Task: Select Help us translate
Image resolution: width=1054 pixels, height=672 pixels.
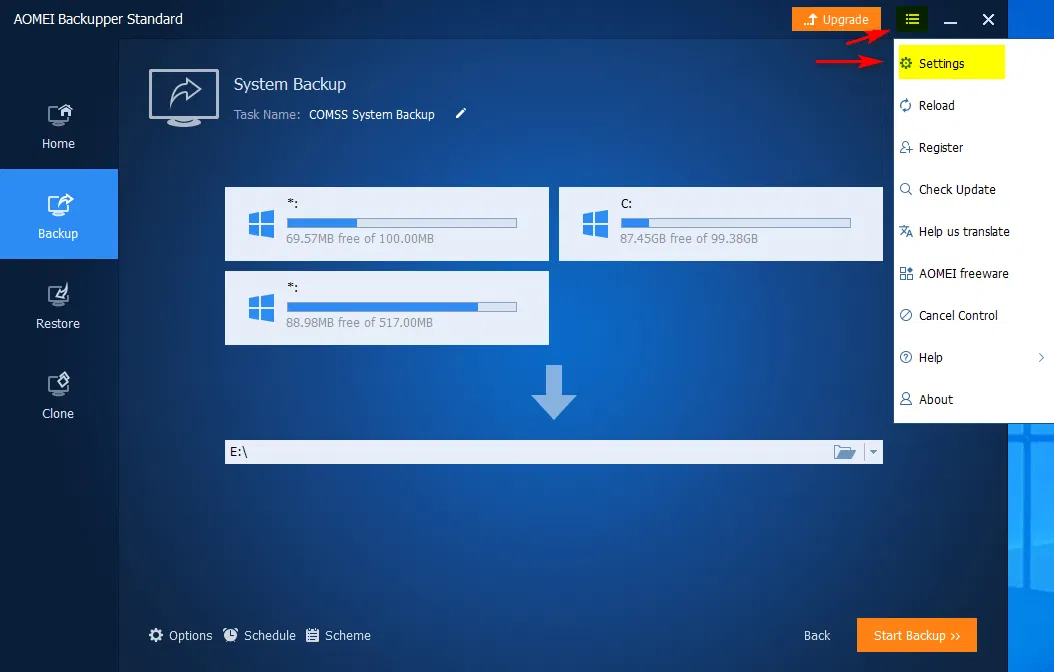Action: coord(973,231)
